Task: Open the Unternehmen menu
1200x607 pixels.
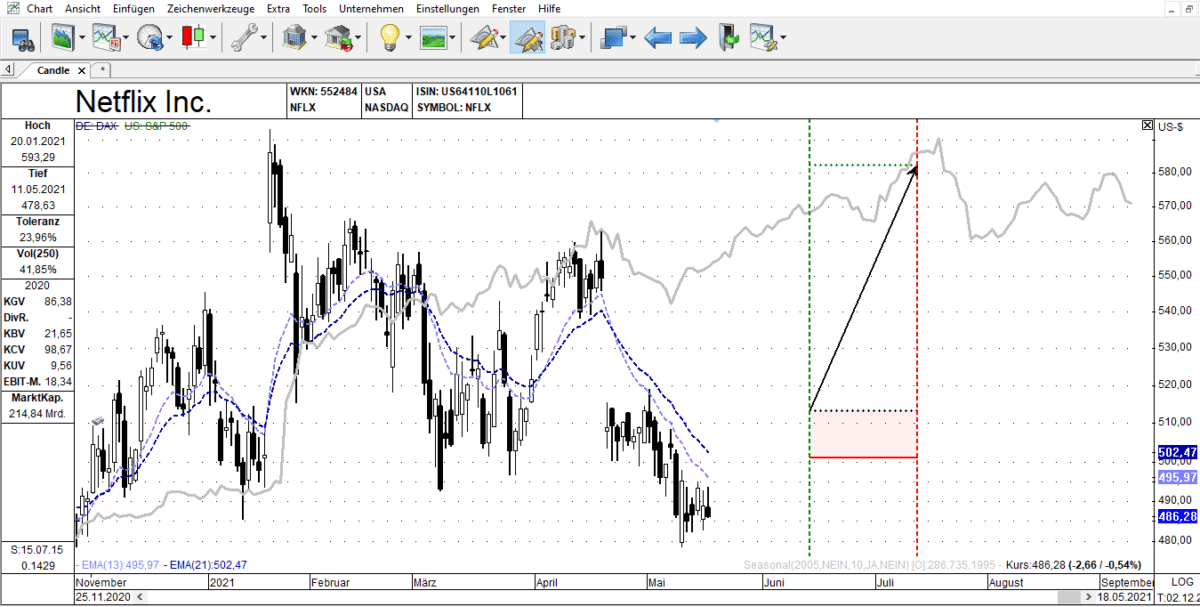Action: tap(371, 8)
